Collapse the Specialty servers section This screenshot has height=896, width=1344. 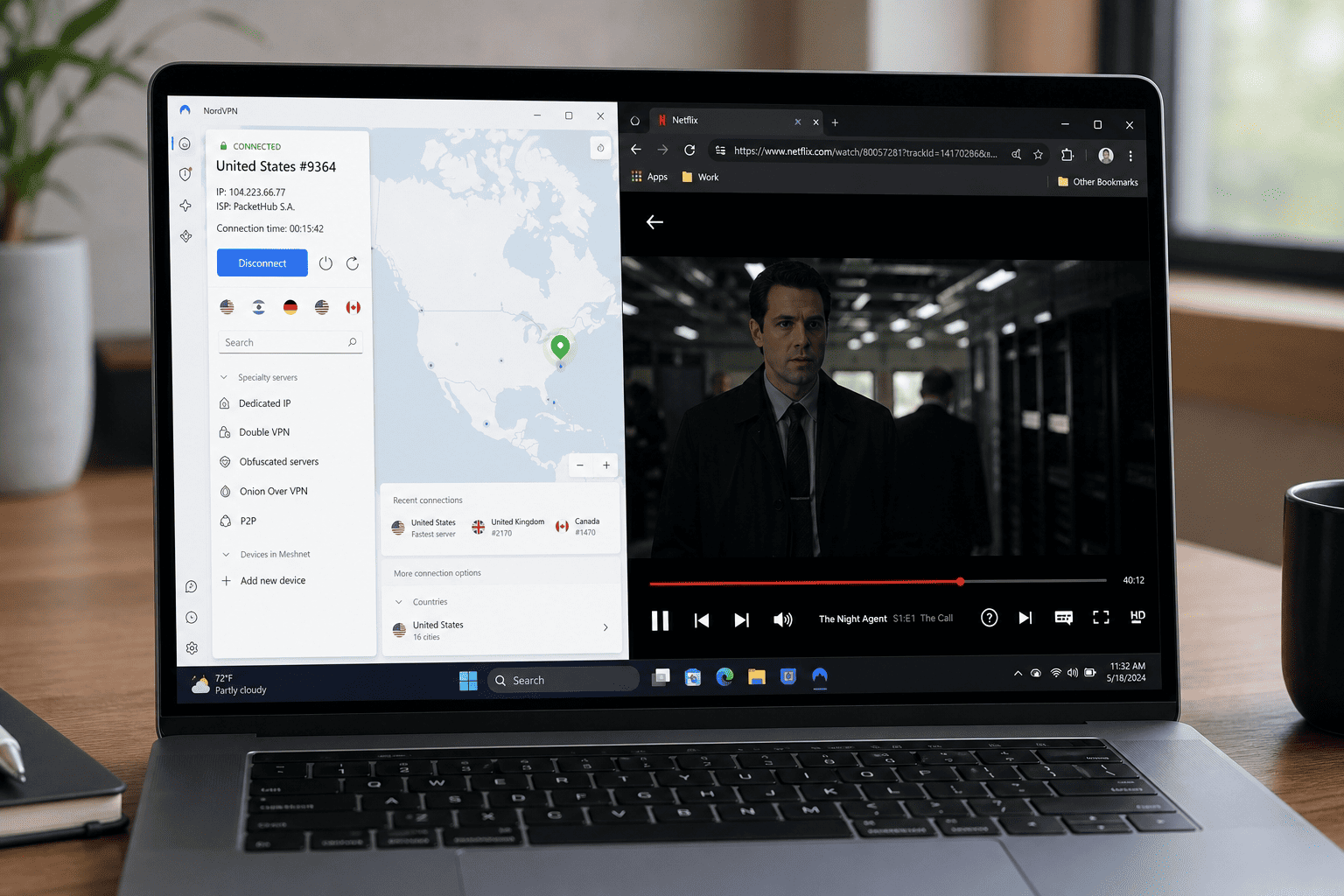coord(224,378)
